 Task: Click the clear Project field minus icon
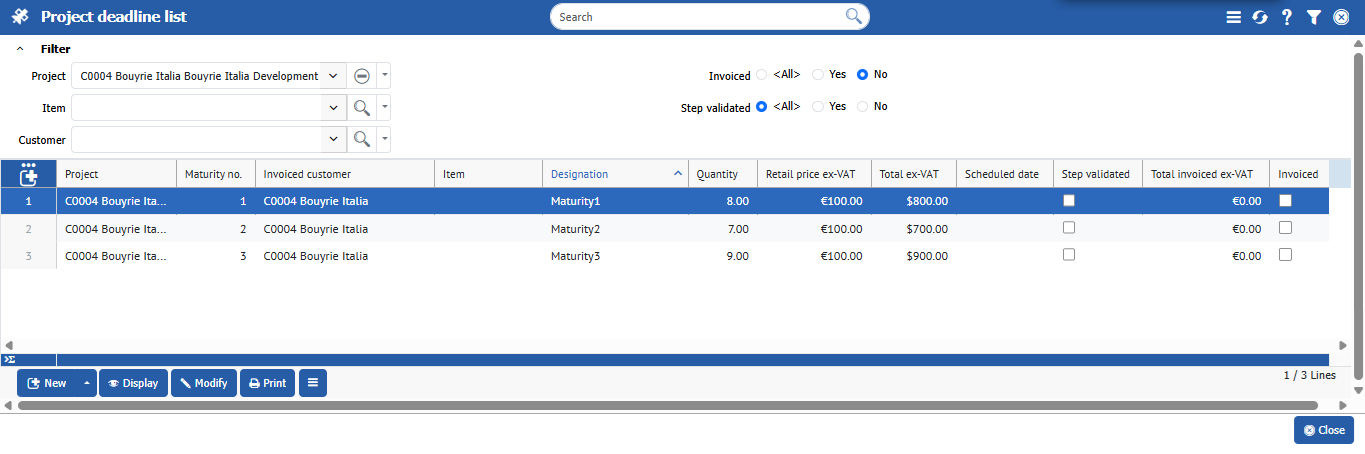tap(362, 76)
